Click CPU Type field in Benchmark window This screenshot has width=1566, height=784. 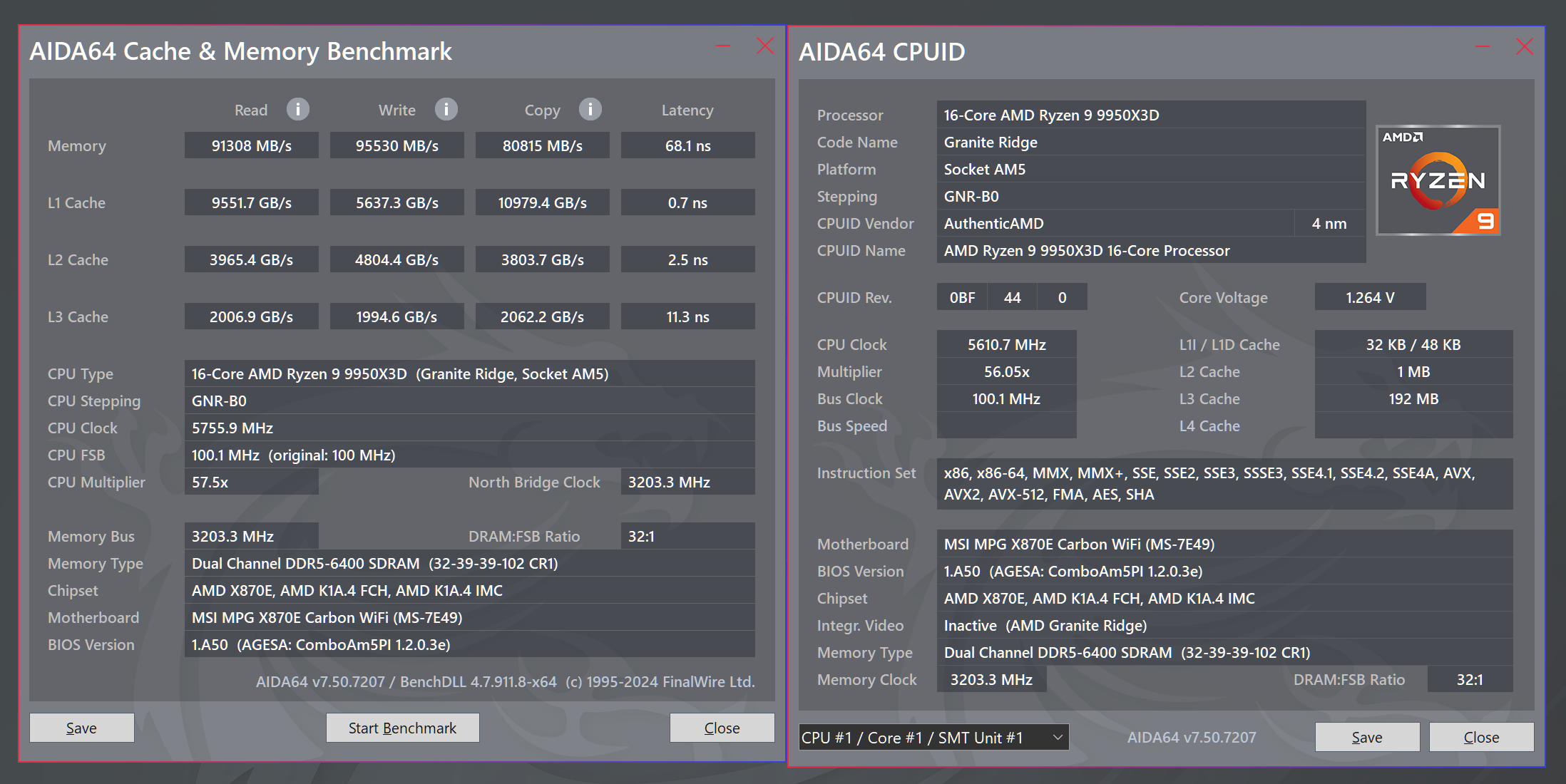[469, 373]
